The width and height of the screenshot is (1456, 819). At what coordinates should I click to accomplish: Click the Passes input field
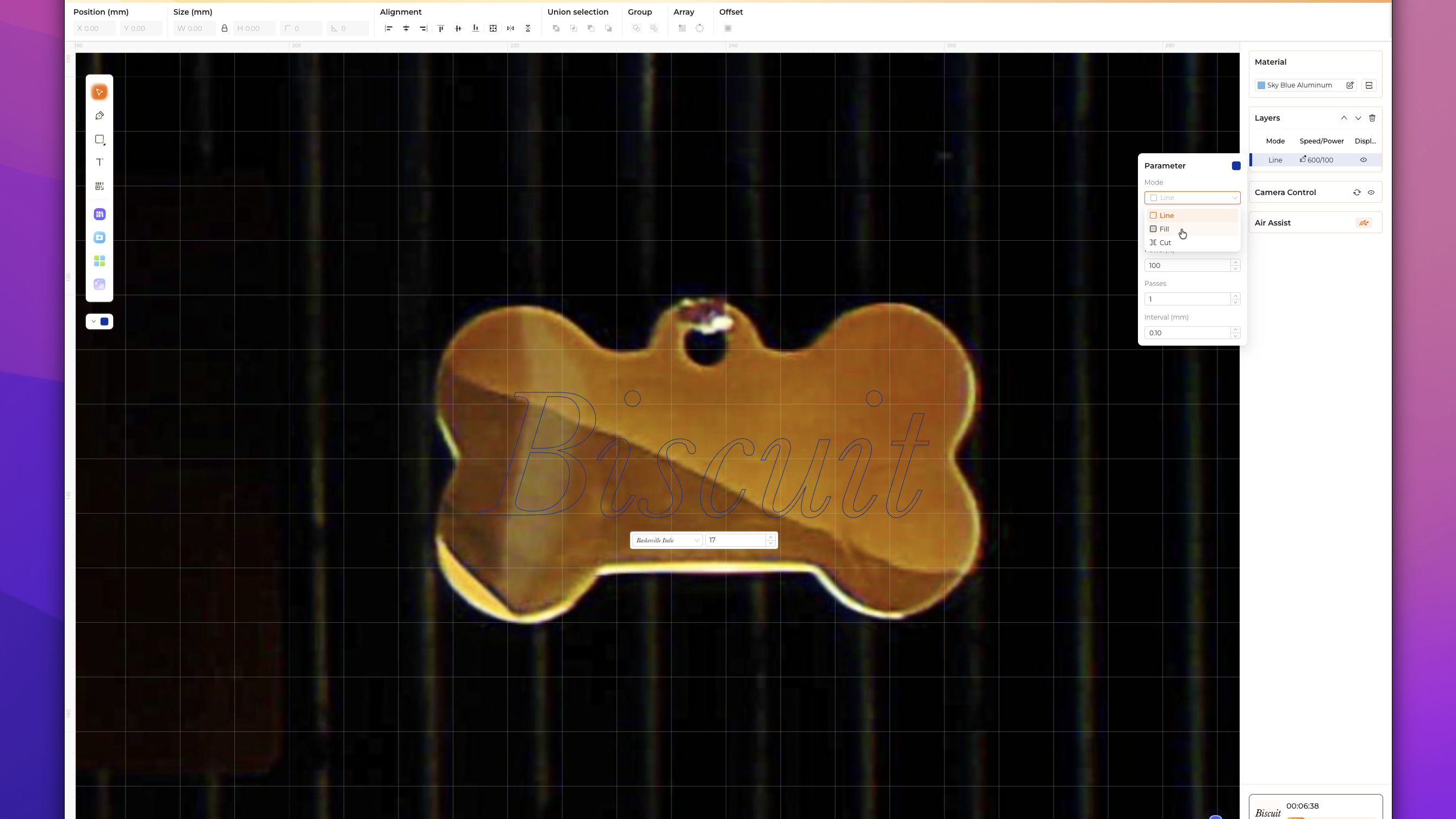1186,299
